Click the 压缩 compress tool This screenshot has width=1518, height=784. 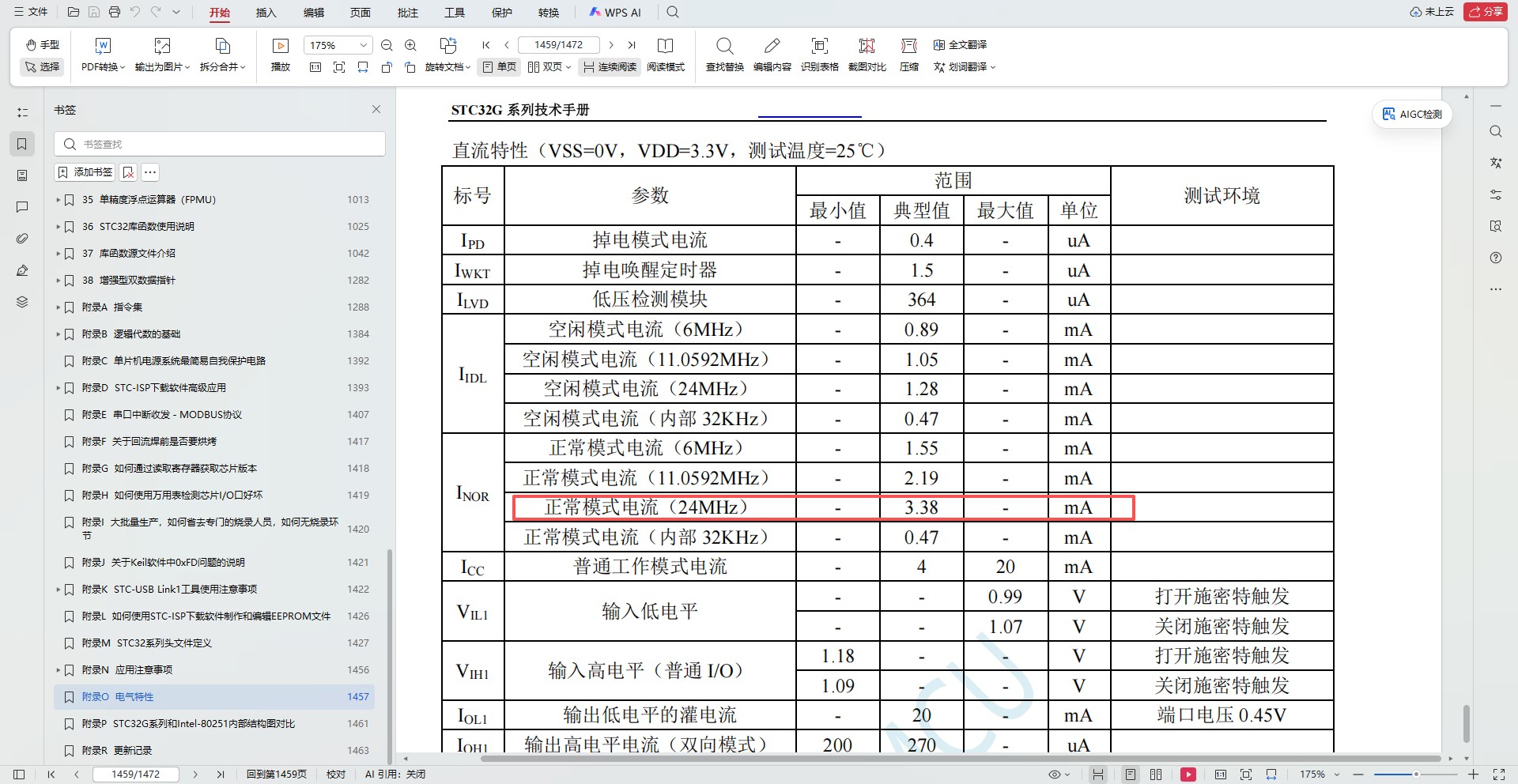[909, 55]
